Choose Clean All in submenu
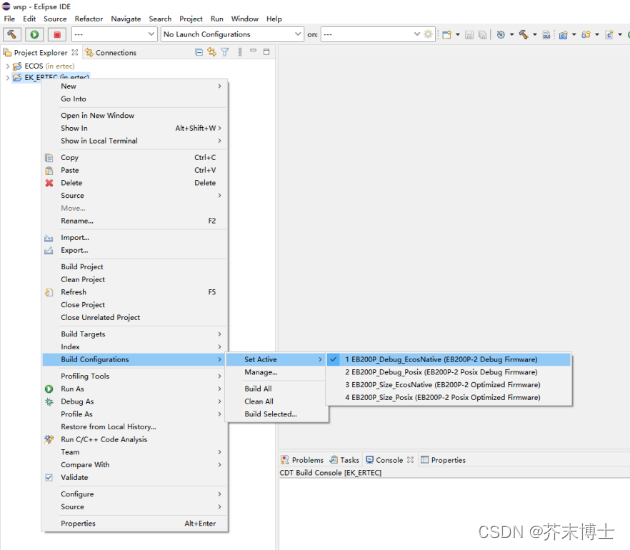This screenshot has width=630, height=550. [x=276, y=401]
